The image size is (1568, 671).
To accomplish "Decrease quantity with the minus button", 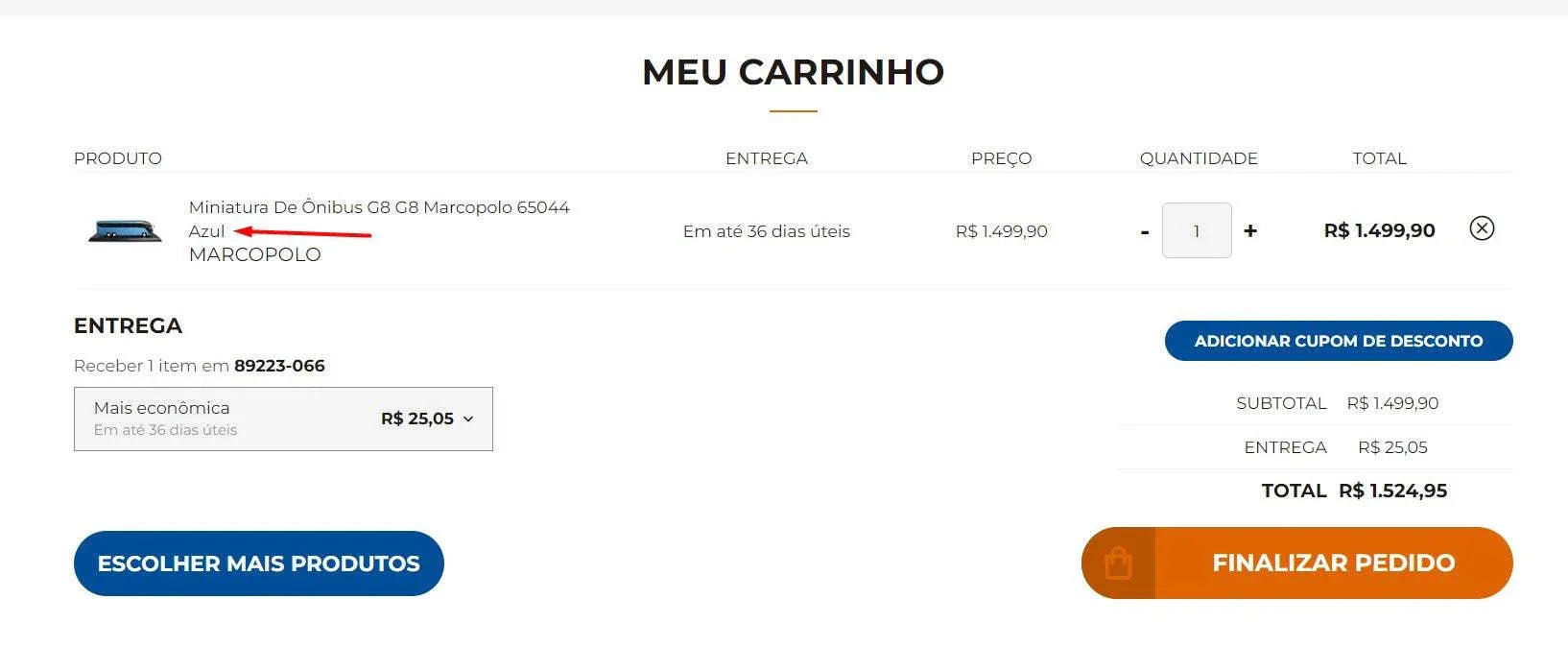I will point(1145,231).
